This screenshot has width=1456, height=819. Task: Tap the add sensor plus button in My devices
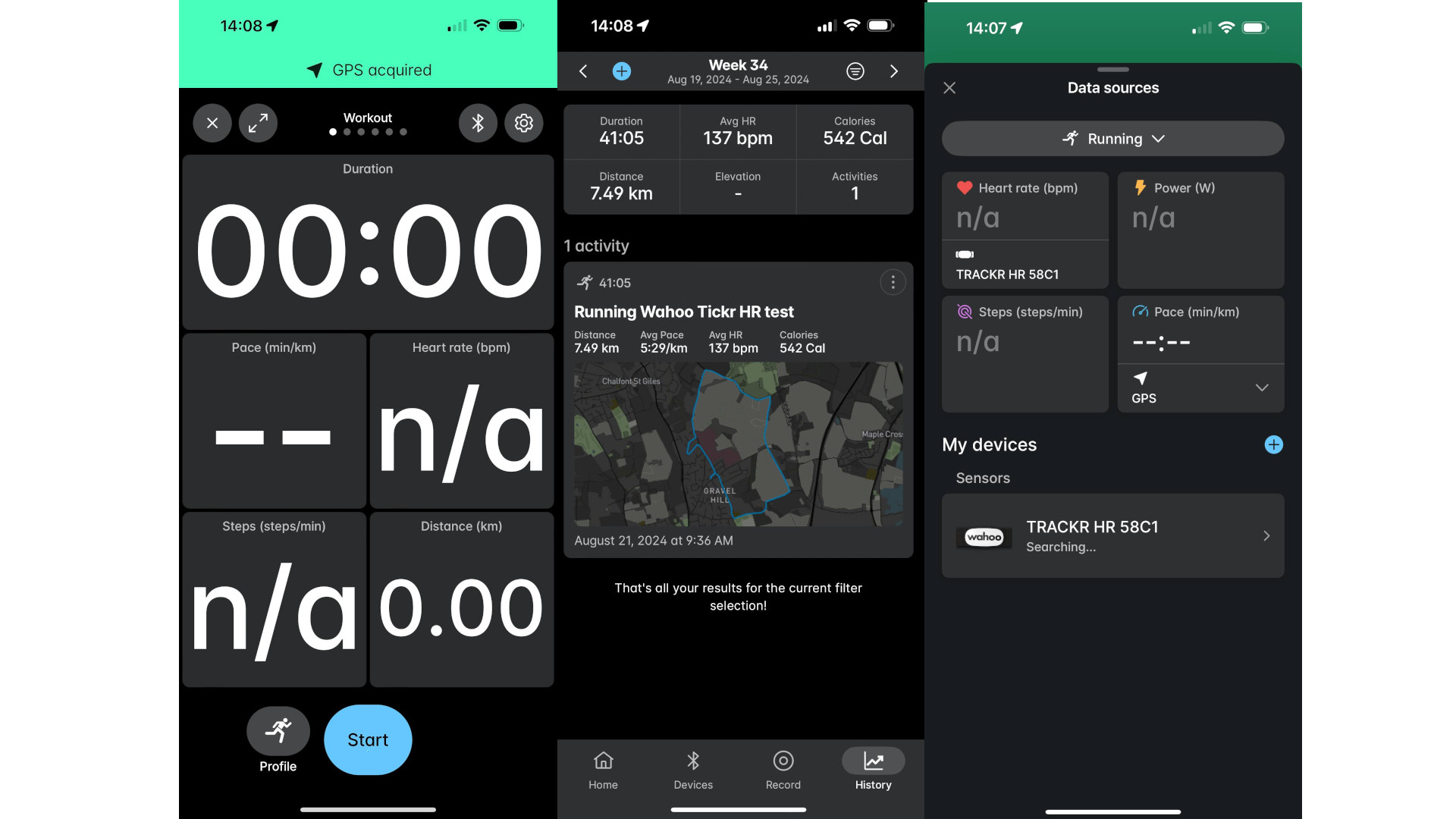click(x=1274, y=444)
